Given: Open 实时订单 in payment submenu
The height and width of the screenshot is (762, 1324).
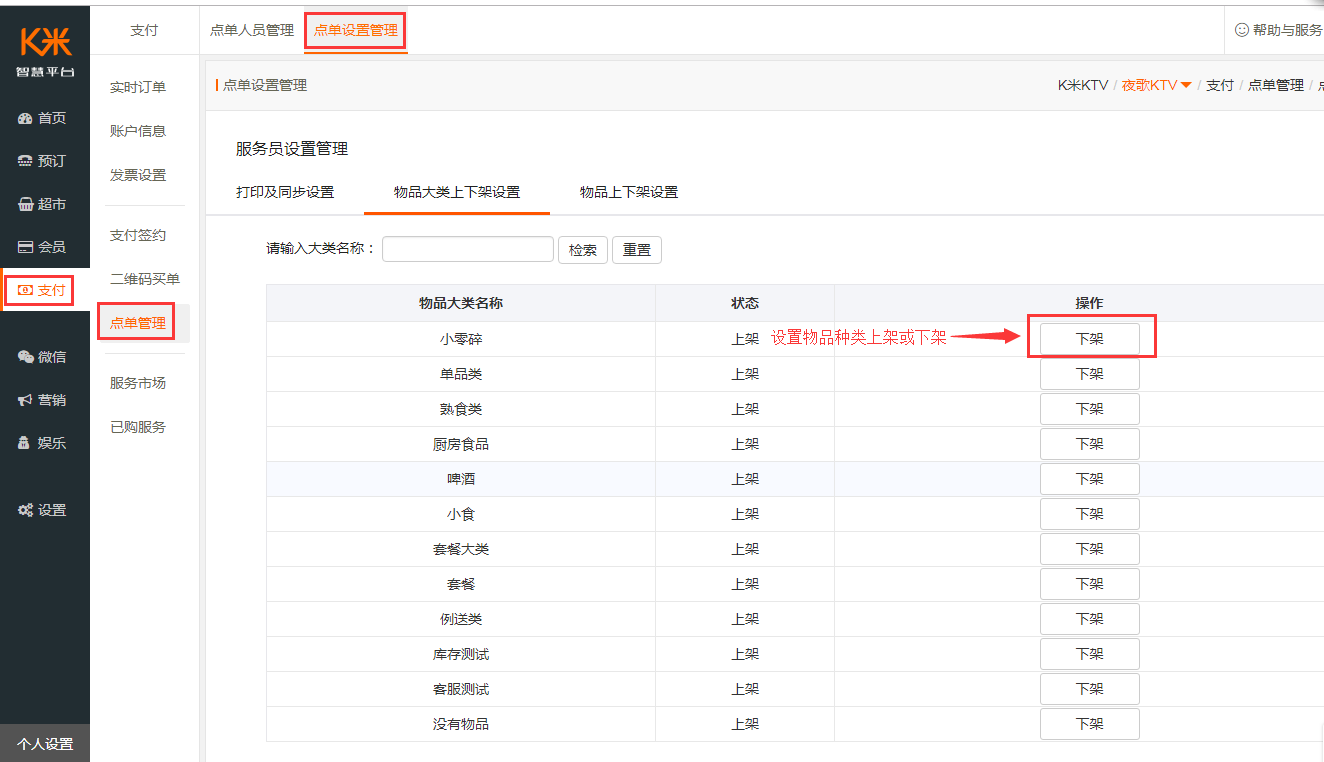Looking at the screenshot, I should [x=138, y=87].
